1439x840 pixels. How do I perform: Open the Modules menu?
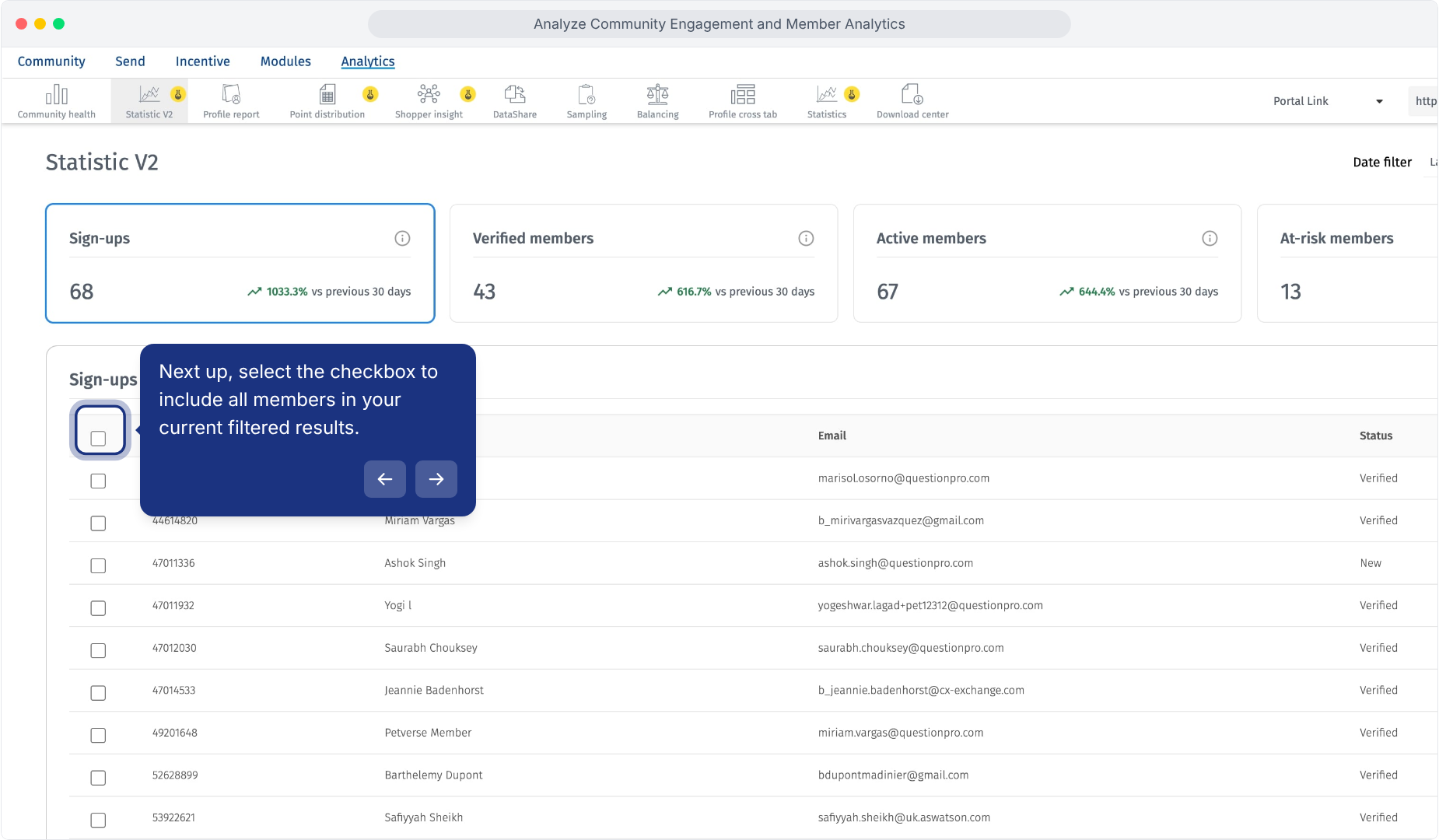click(285, 61)
